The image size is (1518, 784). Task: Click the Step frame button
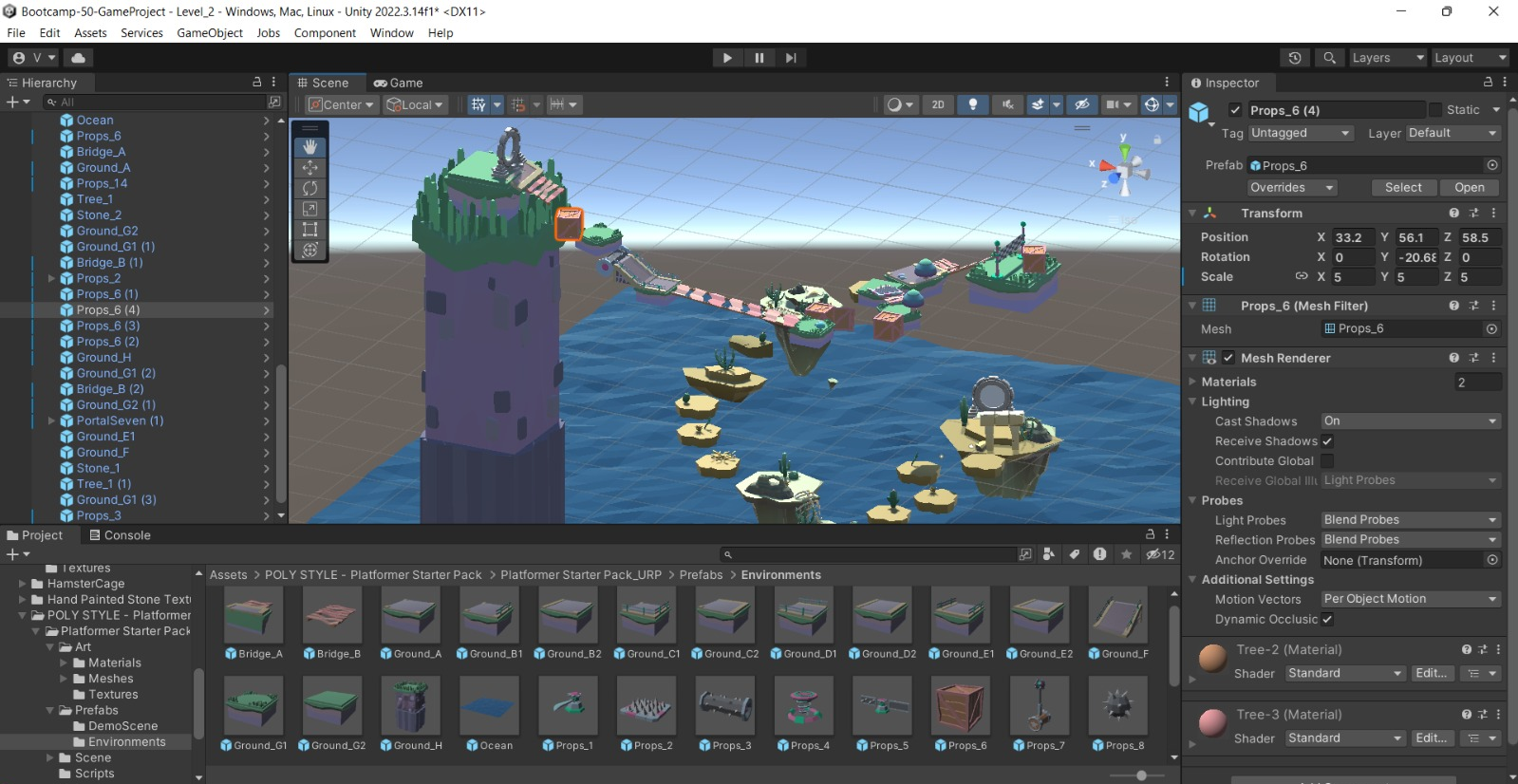click(x=790, y=58)
